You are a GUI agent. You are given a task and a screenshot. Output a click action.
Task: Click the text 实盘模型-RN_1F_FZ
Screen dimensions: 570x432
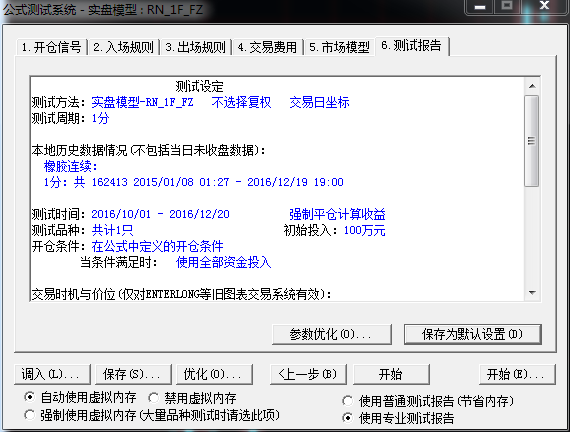[142, 102]
